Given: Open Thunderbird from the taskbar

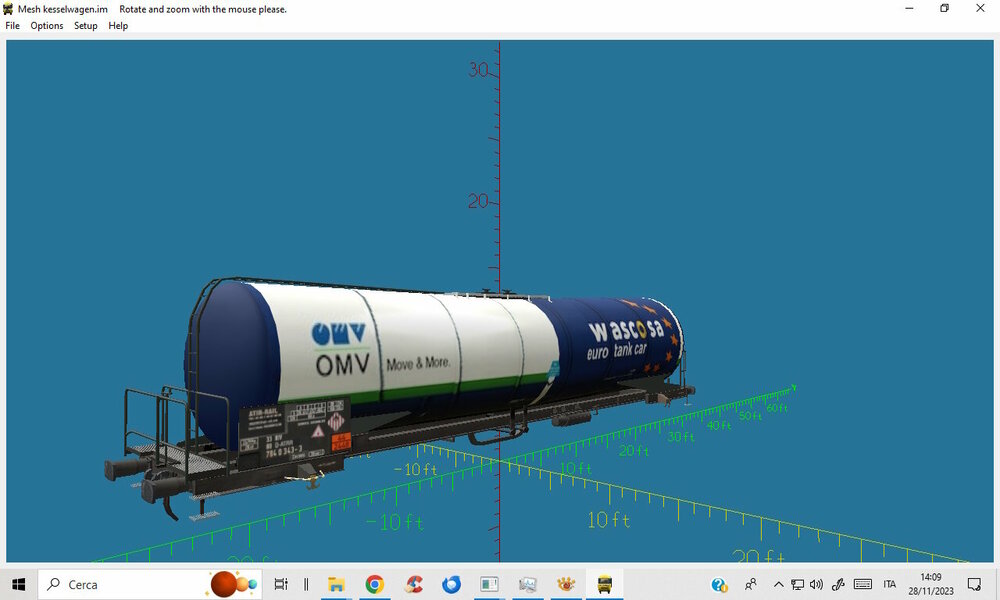Looking at the screenshot, I should 452,584.
